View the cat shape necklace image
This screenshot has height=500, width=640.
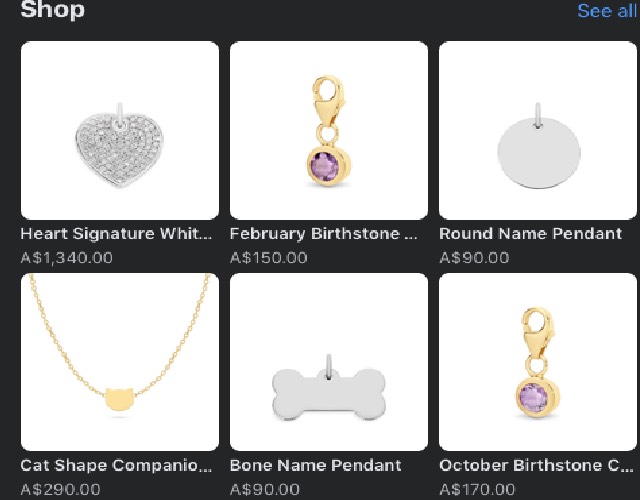coord(120,362)
